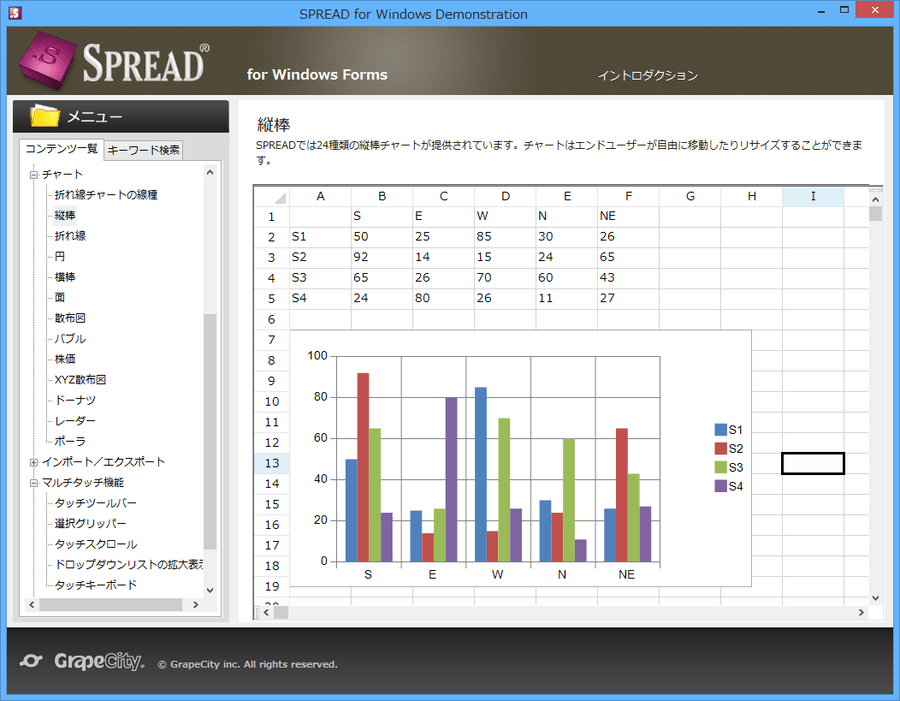Select the ポーラ tree item
This screenshot has width=900, height=701.
tap(70, 441)
